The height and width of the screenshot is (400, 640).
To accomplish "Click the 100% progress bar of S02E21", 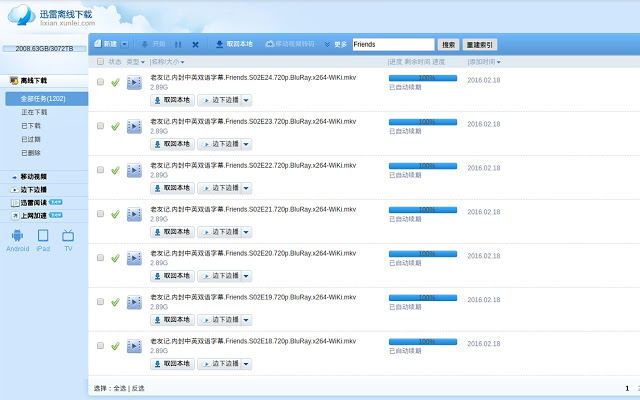I will tap(423, 210).
